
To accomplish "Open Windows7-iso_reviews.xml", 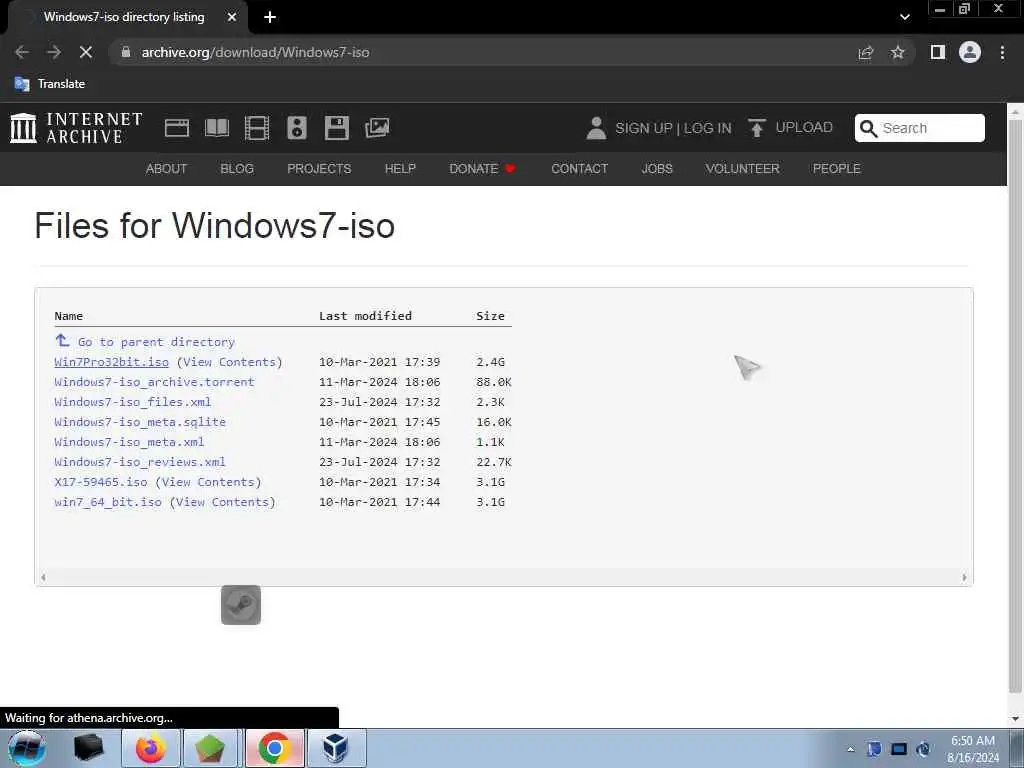I will pos(140,462).
